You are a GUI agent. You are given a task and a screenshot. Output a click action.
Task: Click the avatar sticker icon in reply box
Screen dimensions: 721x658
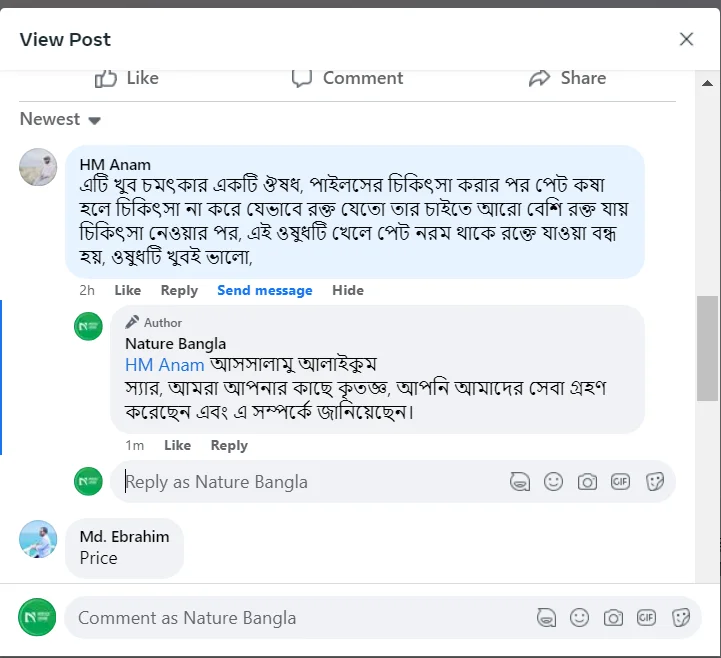point(520,482)
